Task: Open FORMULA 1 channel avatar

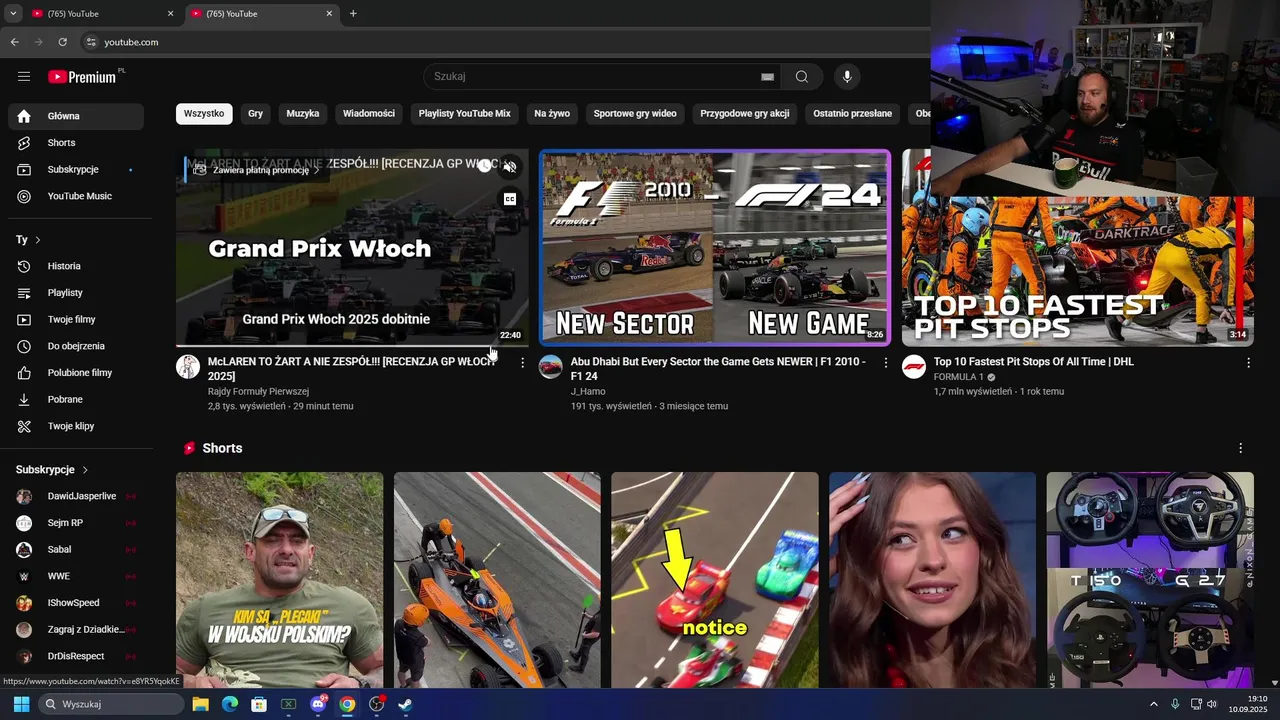Action: pyautogui.click(x=914, y=366)
